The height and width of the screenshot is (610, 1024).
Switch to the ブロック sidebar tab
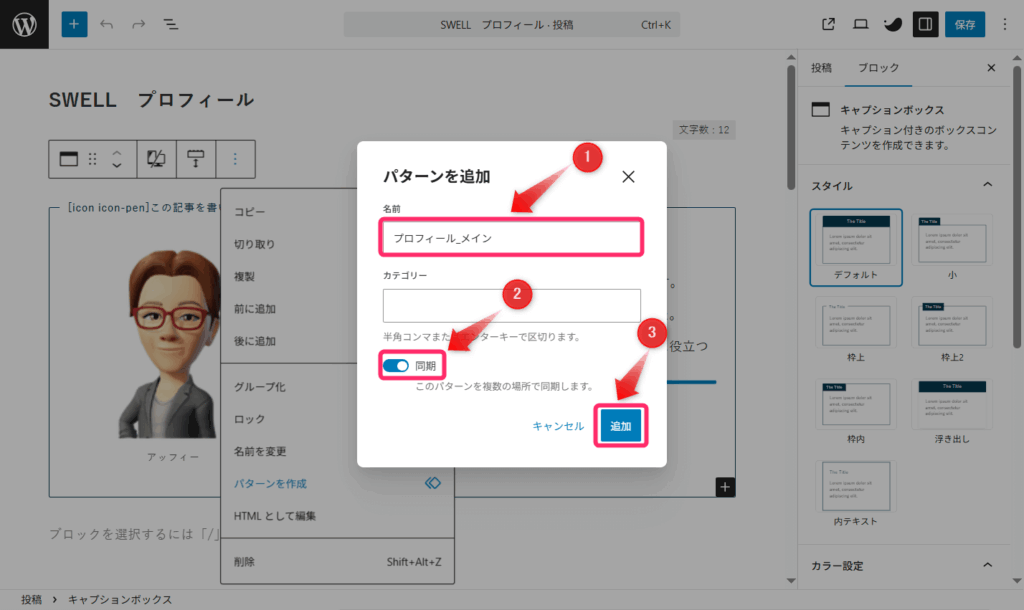878,67
